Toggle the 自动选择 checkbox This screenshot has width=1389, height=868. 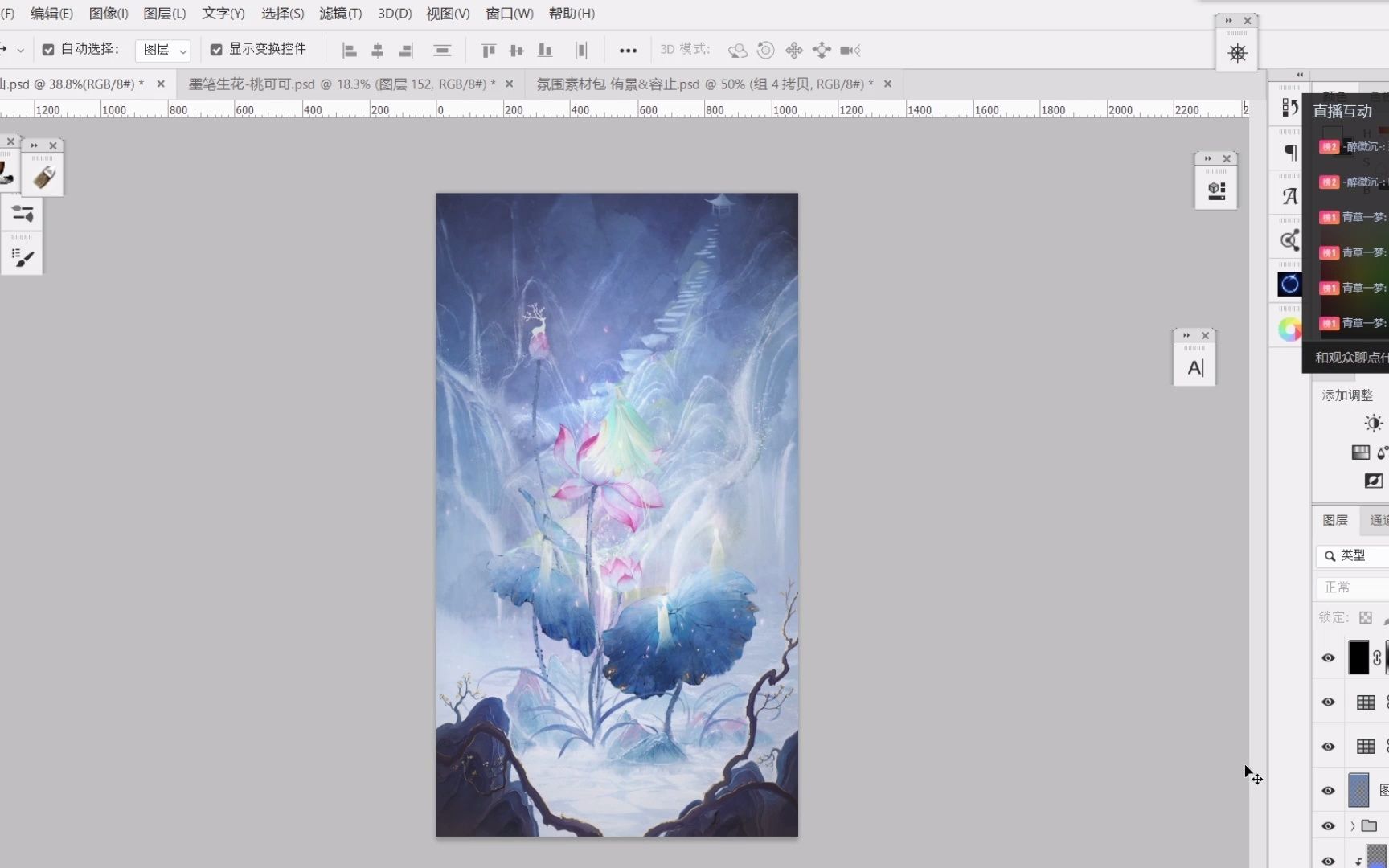pos(48,50)
